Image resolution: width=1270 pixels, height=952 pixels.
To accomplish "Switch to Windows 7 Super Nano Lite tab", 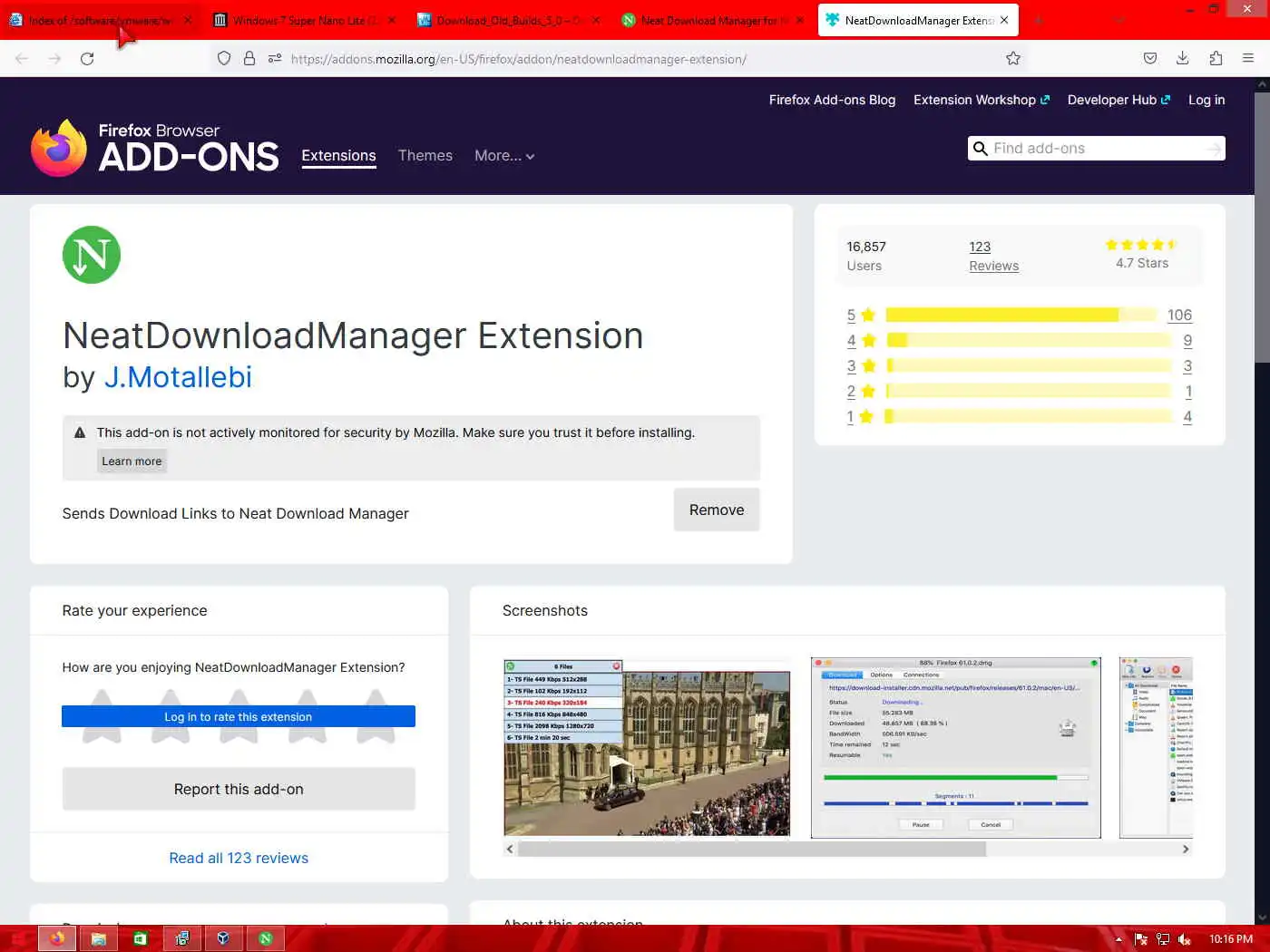I will [x=305, y=20].
